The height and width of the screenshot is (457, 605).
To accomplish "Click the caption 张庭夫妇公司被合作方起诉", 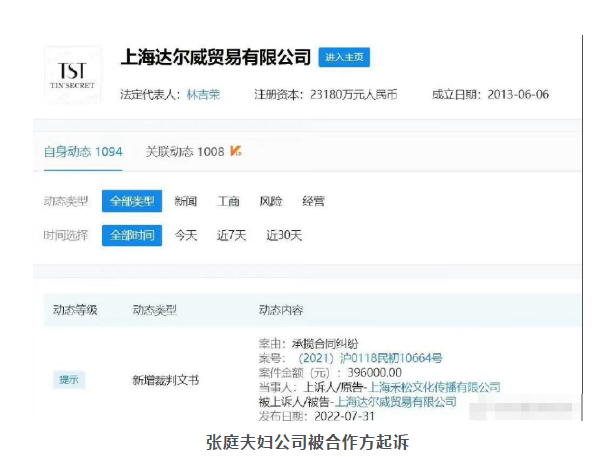I will (308, 442).
